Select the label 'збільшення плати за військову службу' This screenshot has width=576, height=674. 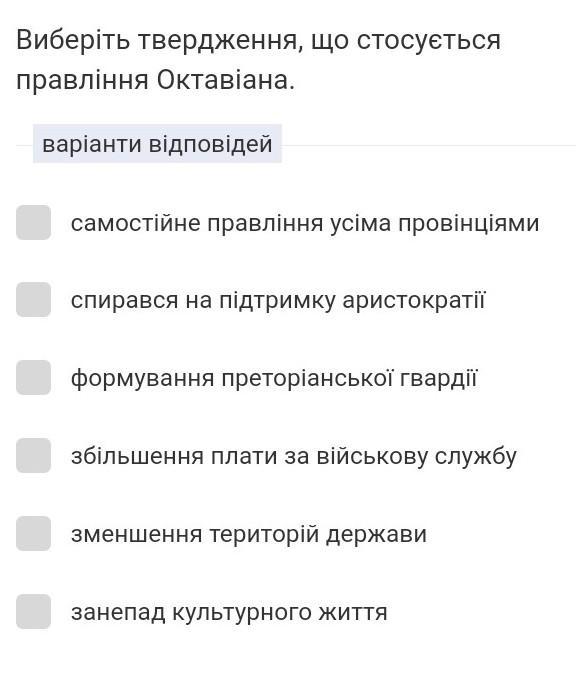[x=294, y=456]
